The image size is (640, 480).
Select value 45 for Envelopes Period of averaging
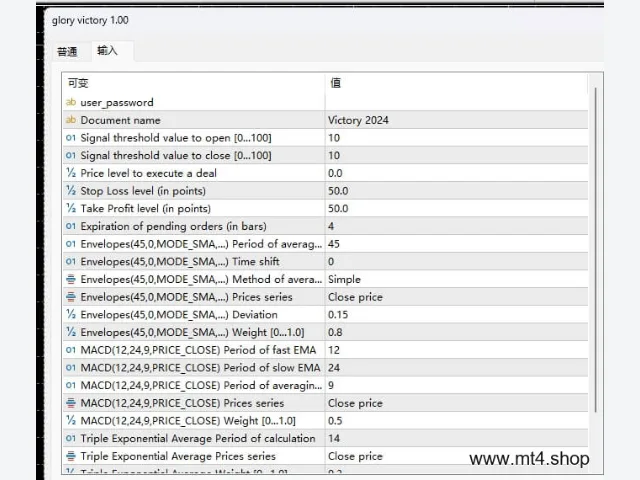coord(334,244)
